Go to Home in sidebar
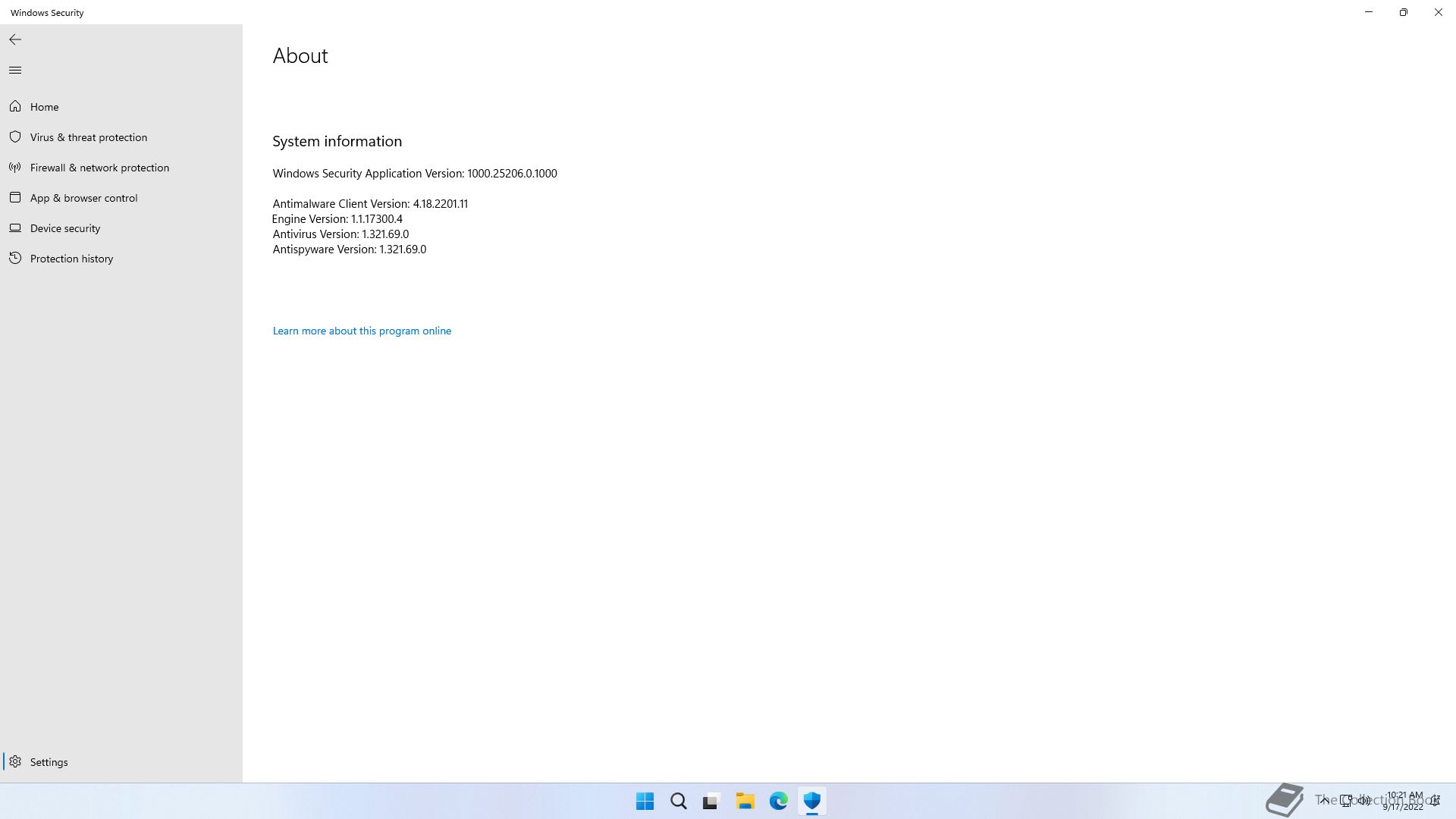 (x=44, y=107)
